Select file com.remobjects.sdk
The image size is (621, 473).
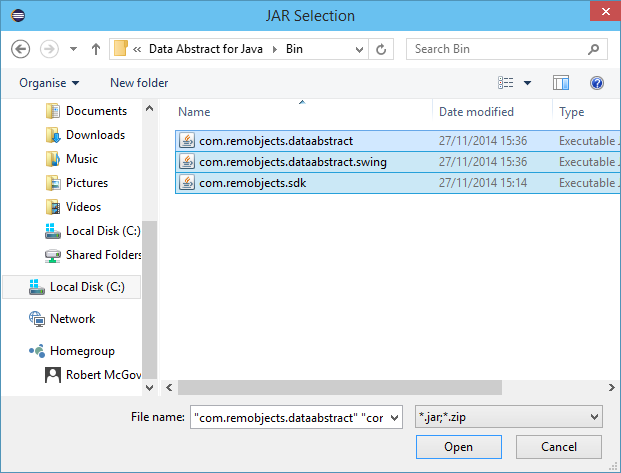tap(398, 183)
